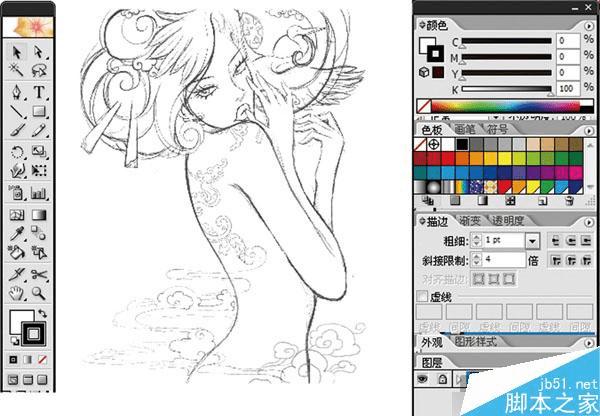Set toolbox None fill mode button
This screenshot has width=600, height=416.
tap(42, 360)
